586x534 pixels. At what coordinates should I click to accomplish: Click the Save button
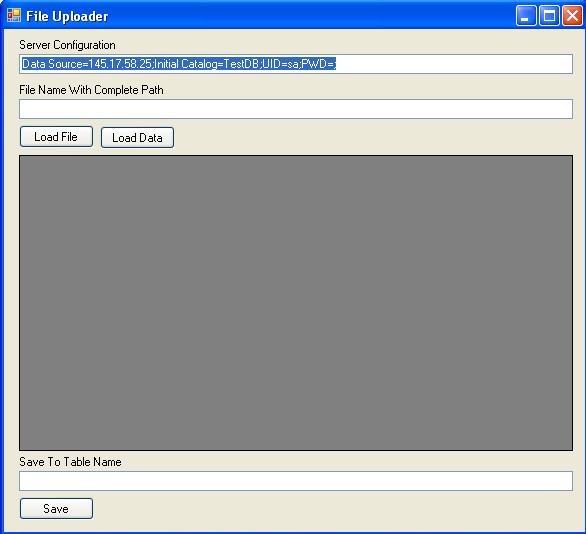click(56, 509)
